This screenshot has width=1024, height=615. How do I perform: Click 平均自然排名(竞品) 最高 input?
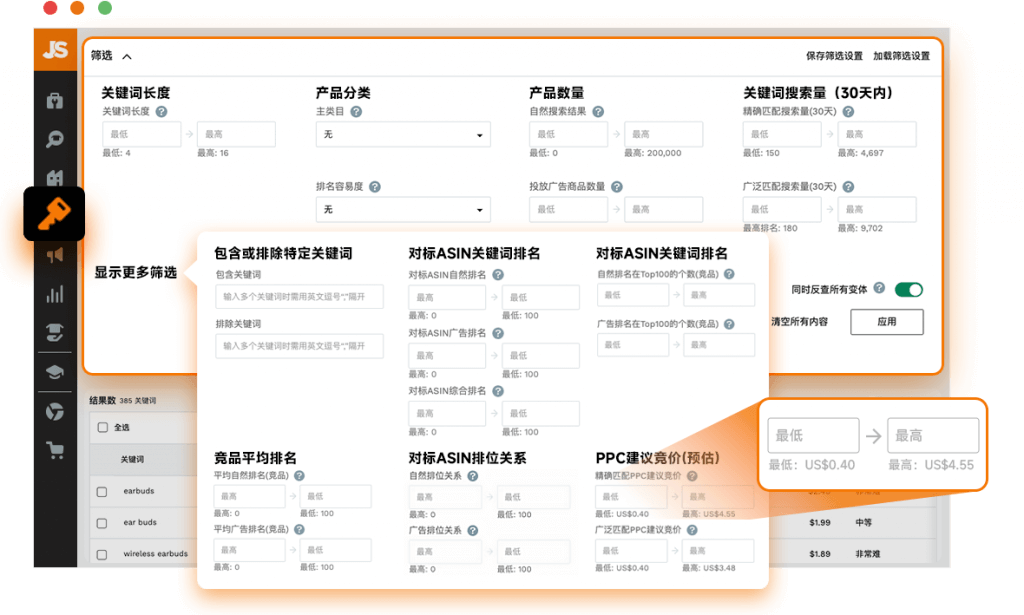[x=249, y=496]
